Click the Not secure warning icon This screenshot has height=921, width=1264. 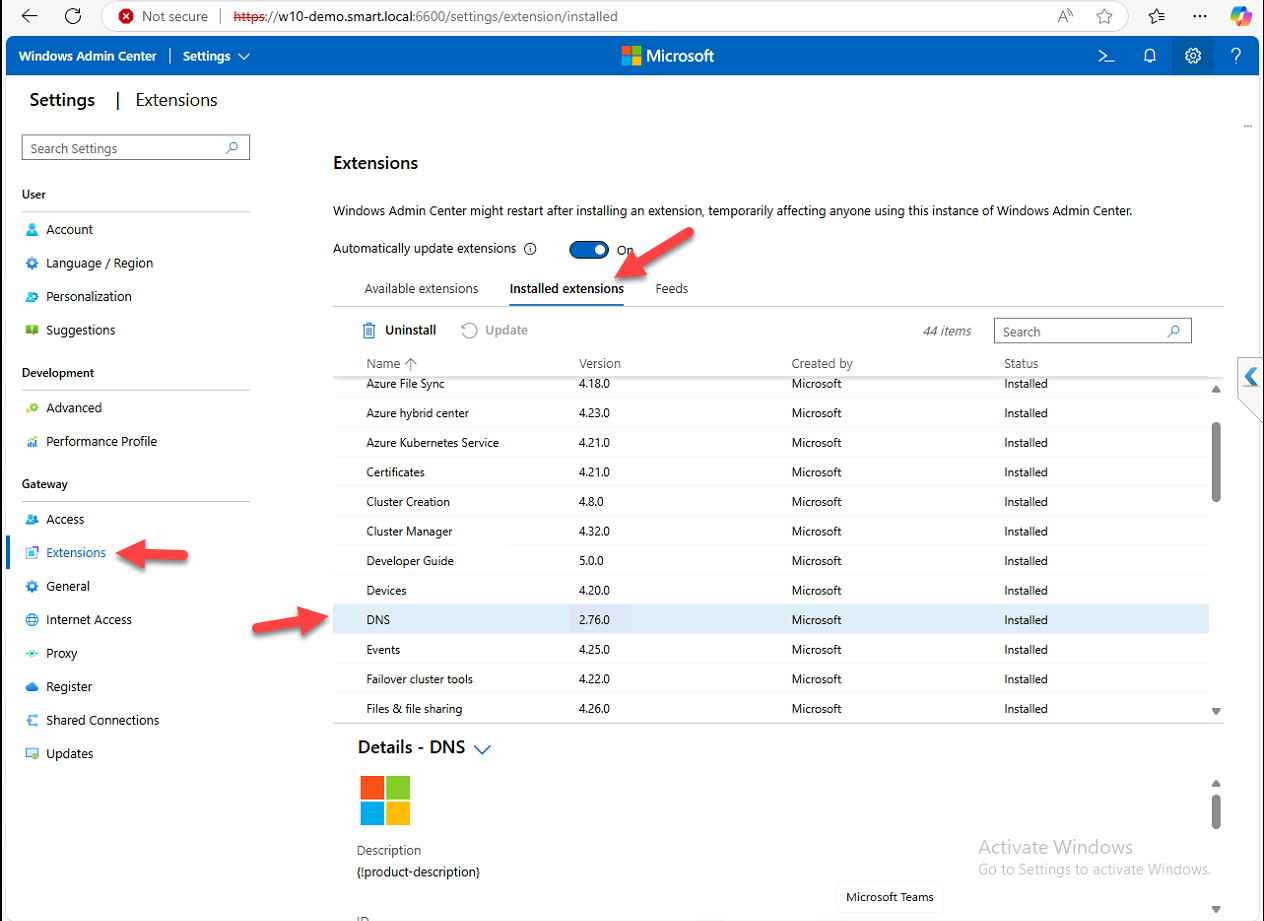(x=126, y=16)
